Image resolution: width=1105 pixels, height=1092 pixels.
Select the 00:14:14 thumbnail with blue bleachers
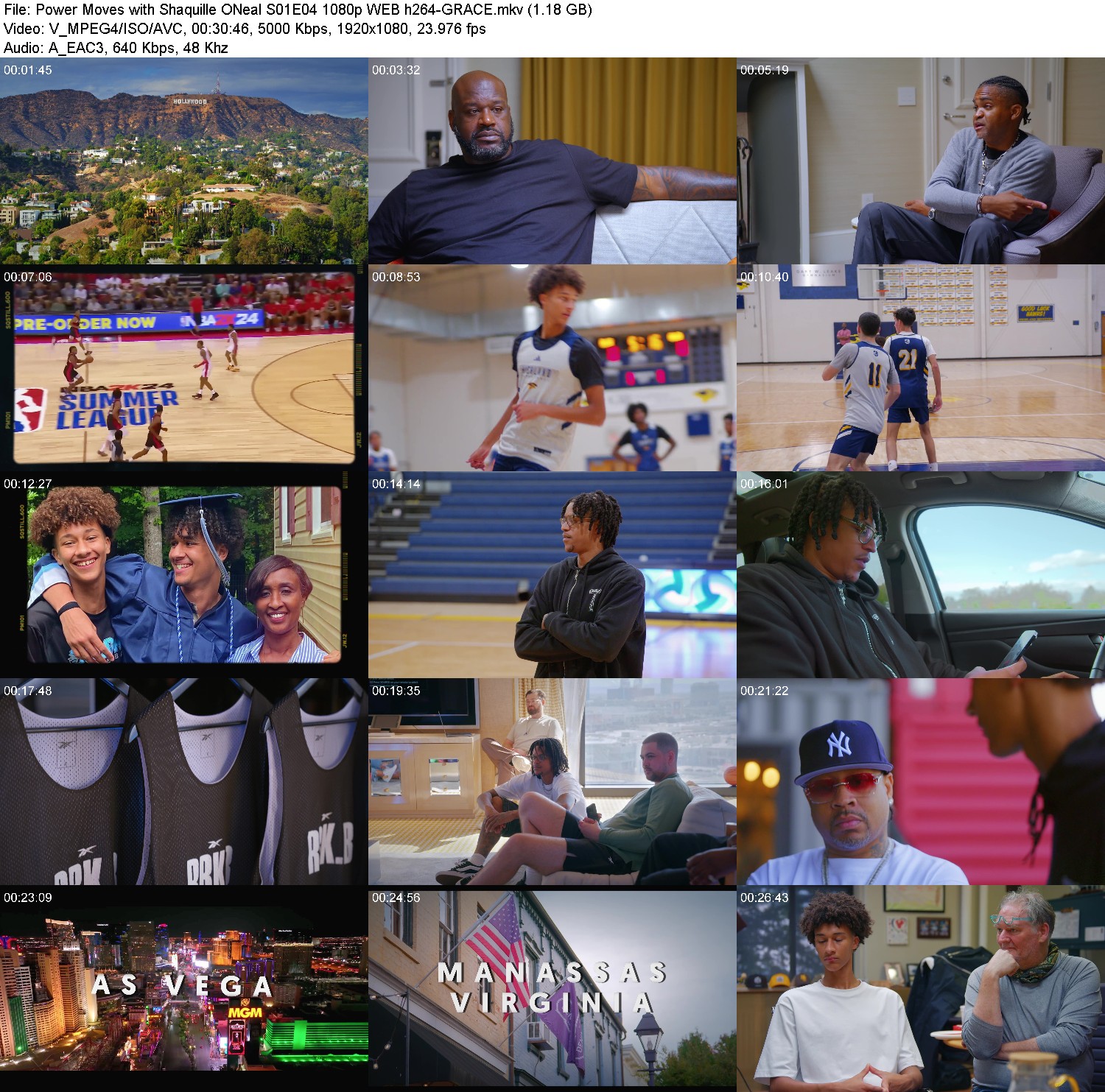(x=552, y=575)
